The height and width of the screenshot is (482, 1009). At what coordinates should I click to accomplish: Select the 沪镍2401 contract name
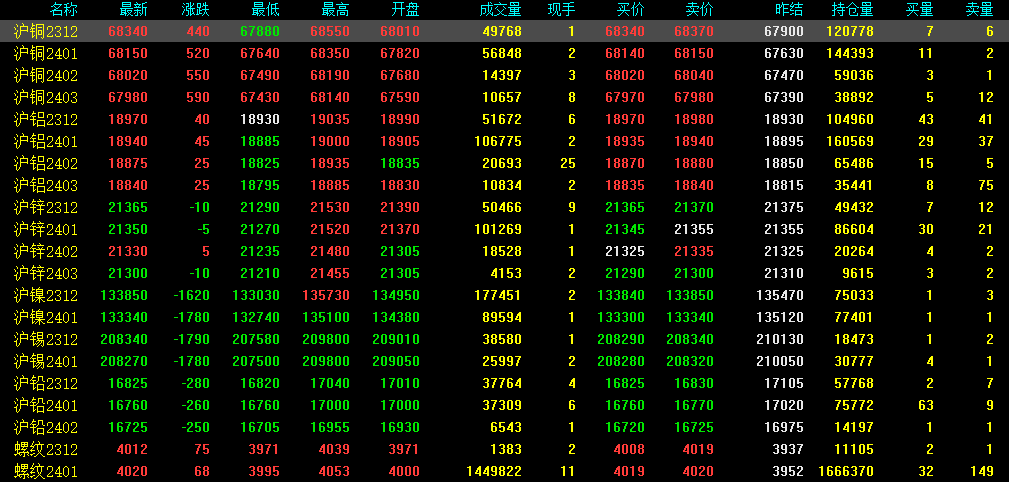point(46,317)
